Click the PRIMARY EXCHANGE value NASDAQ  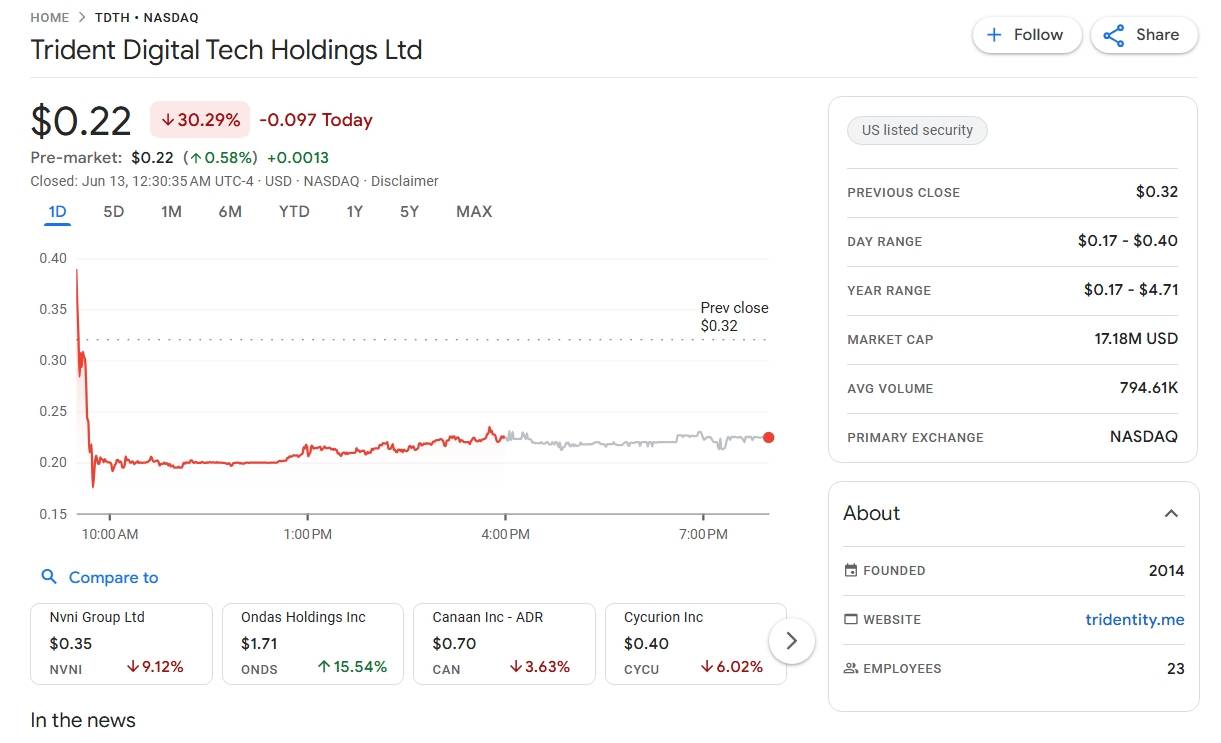(x=1144, y=437)
